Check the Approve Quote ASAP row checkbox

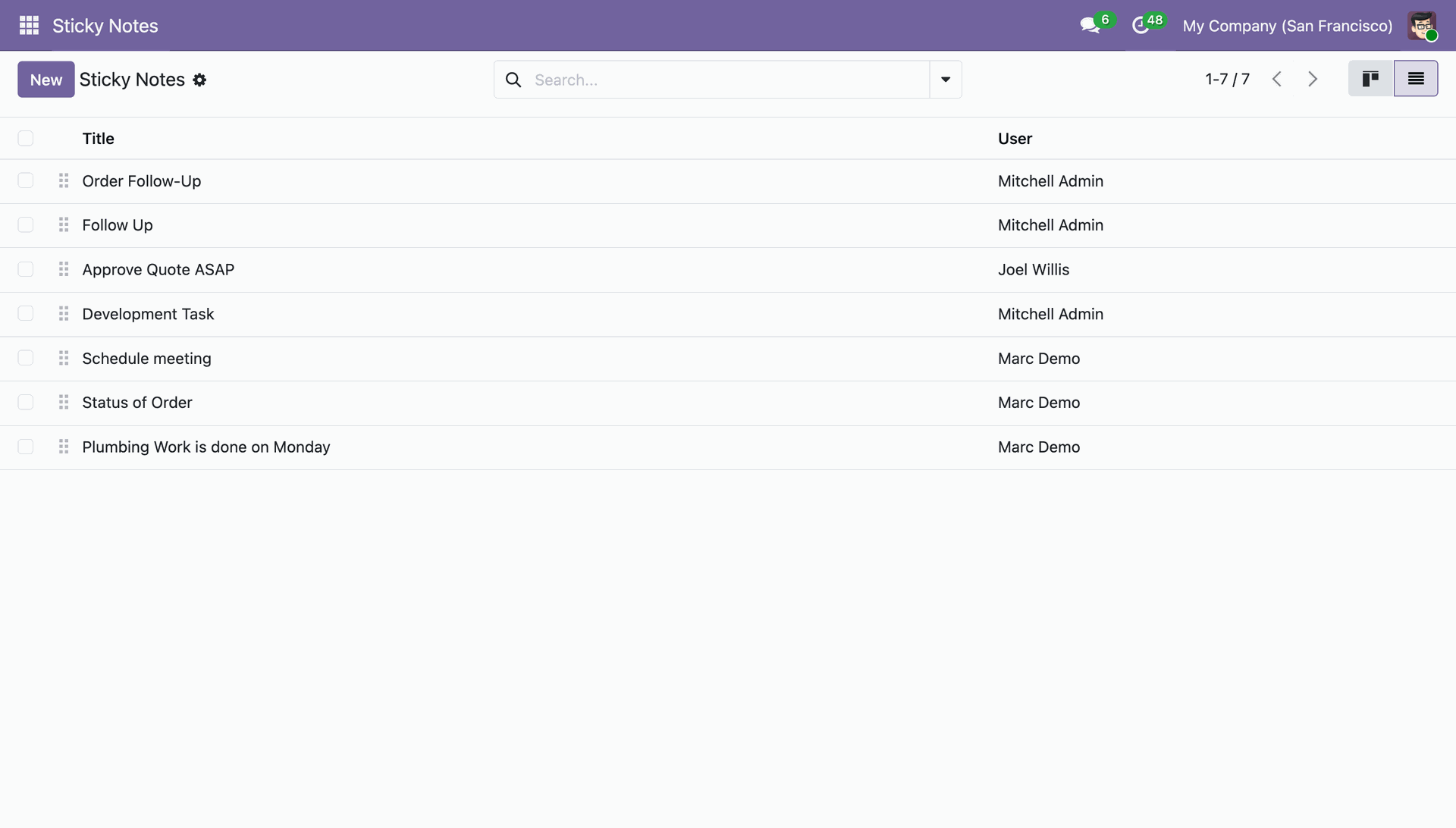pos(26,270)
